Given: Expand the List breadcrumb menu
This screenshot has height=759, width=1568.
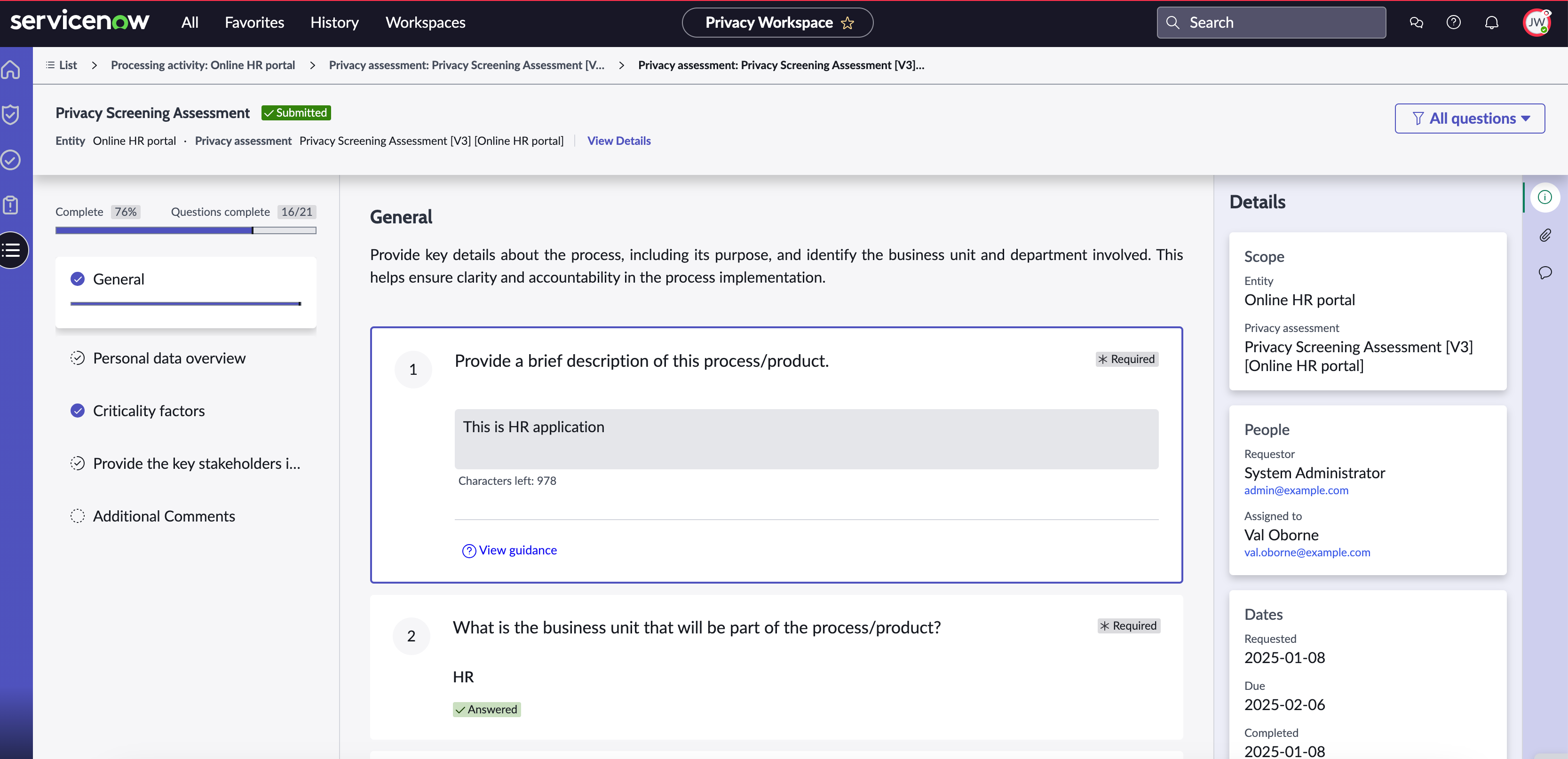Looking at the screenshot, I should [62, 65].
